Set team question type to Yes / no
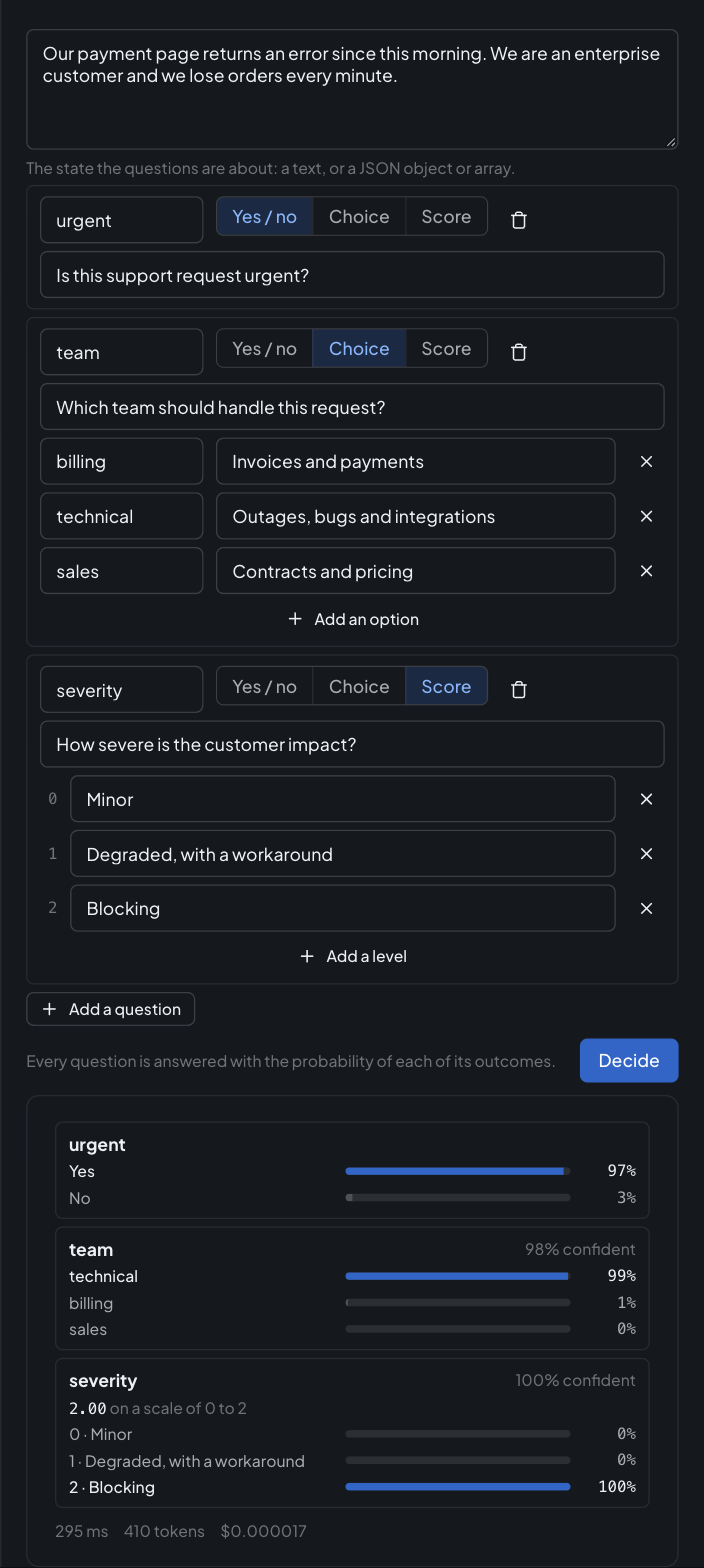 265,349
